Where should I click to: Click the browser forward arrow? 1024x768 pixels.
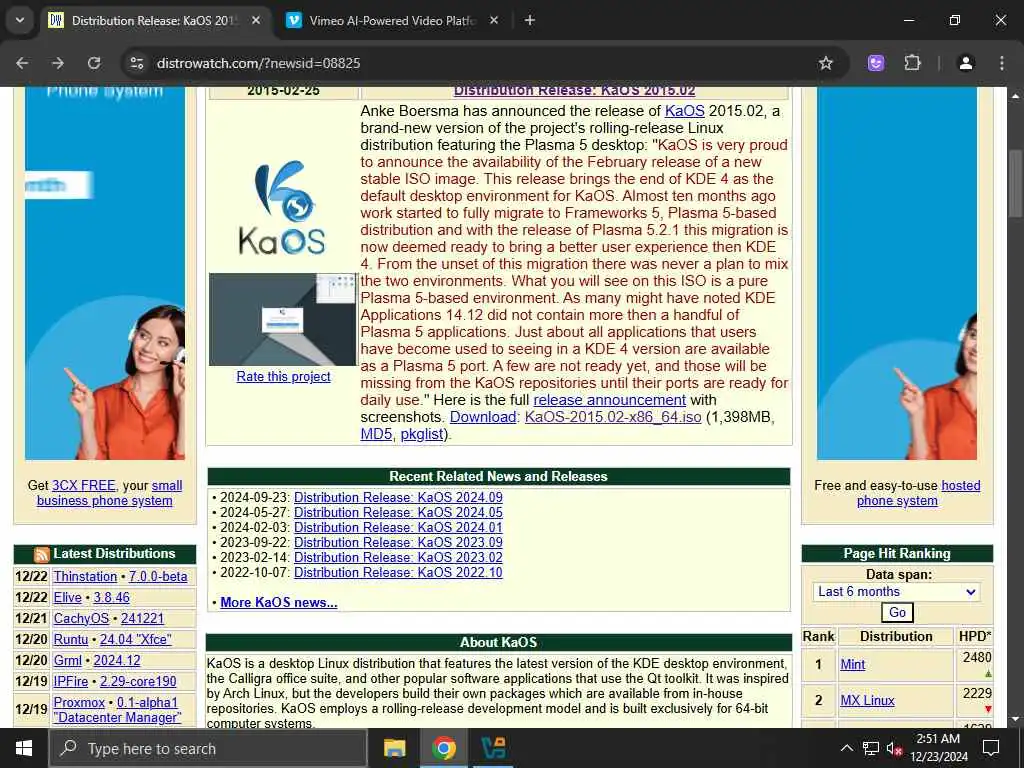(58, 63)
